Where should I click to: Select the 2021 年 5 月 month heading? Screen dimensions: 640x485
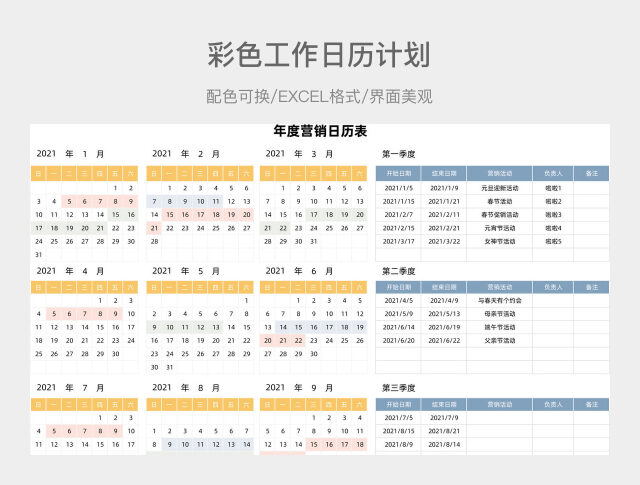pos(186,271)
